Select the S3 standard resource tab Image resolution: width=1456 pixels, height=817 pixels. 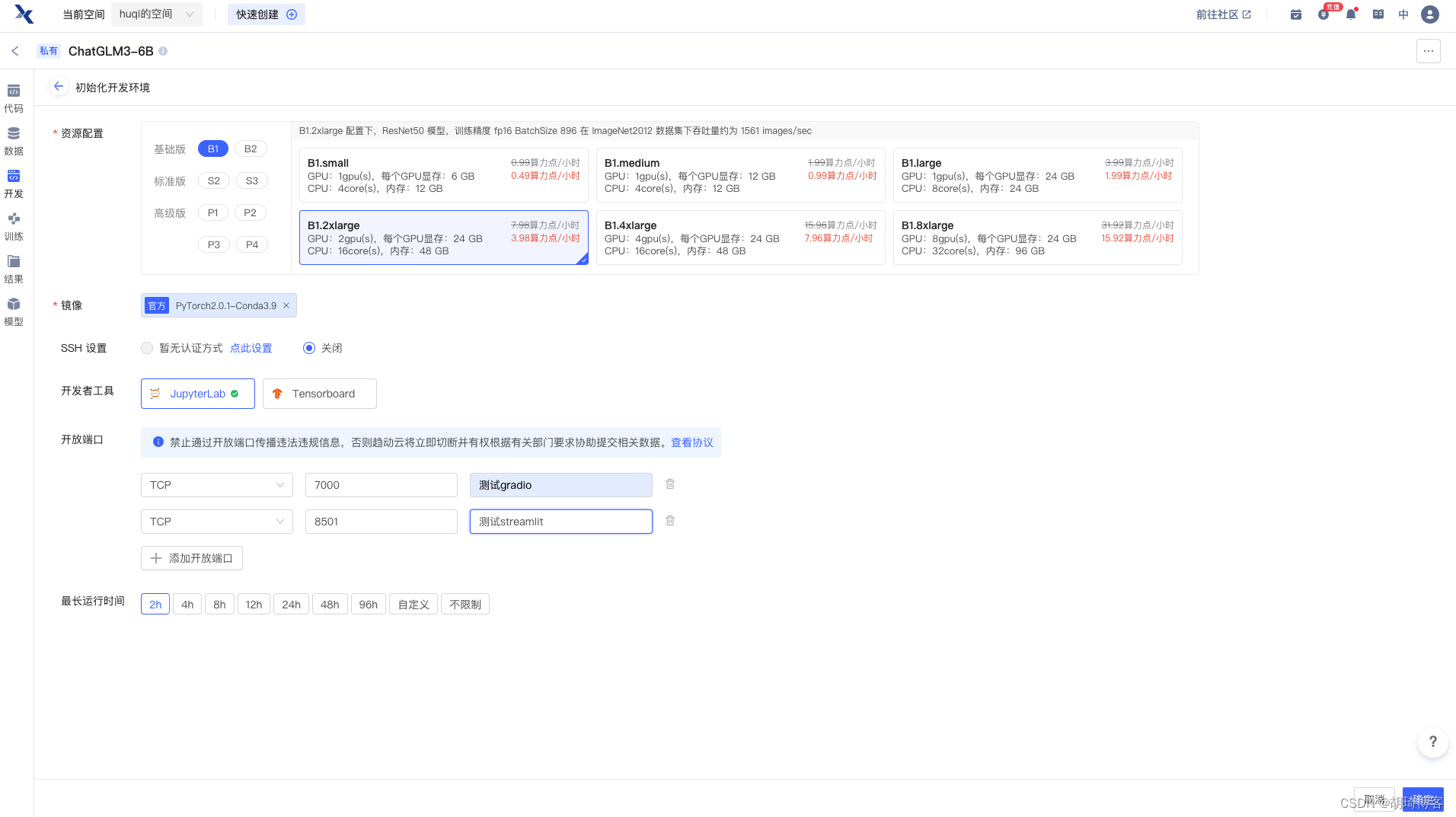pyautogui.click(x=252, y=180)
